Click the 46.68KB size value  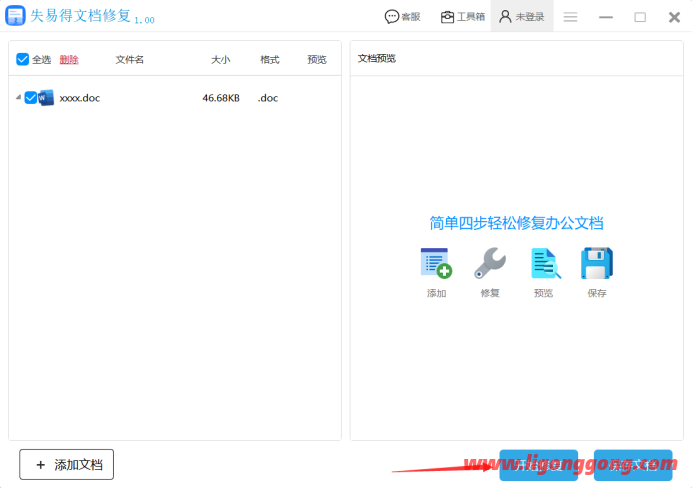pos(221,98)
